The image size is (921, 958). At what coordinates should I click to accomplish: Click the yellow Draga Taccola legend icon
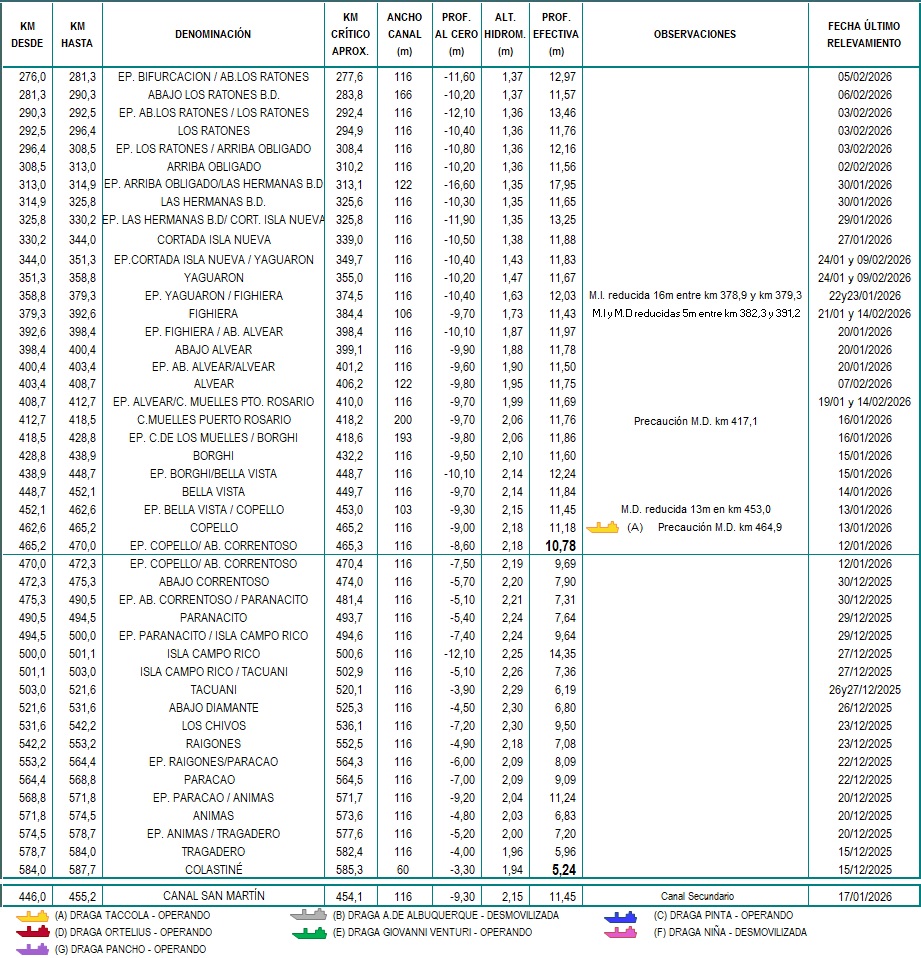click(x=33, y=915)
